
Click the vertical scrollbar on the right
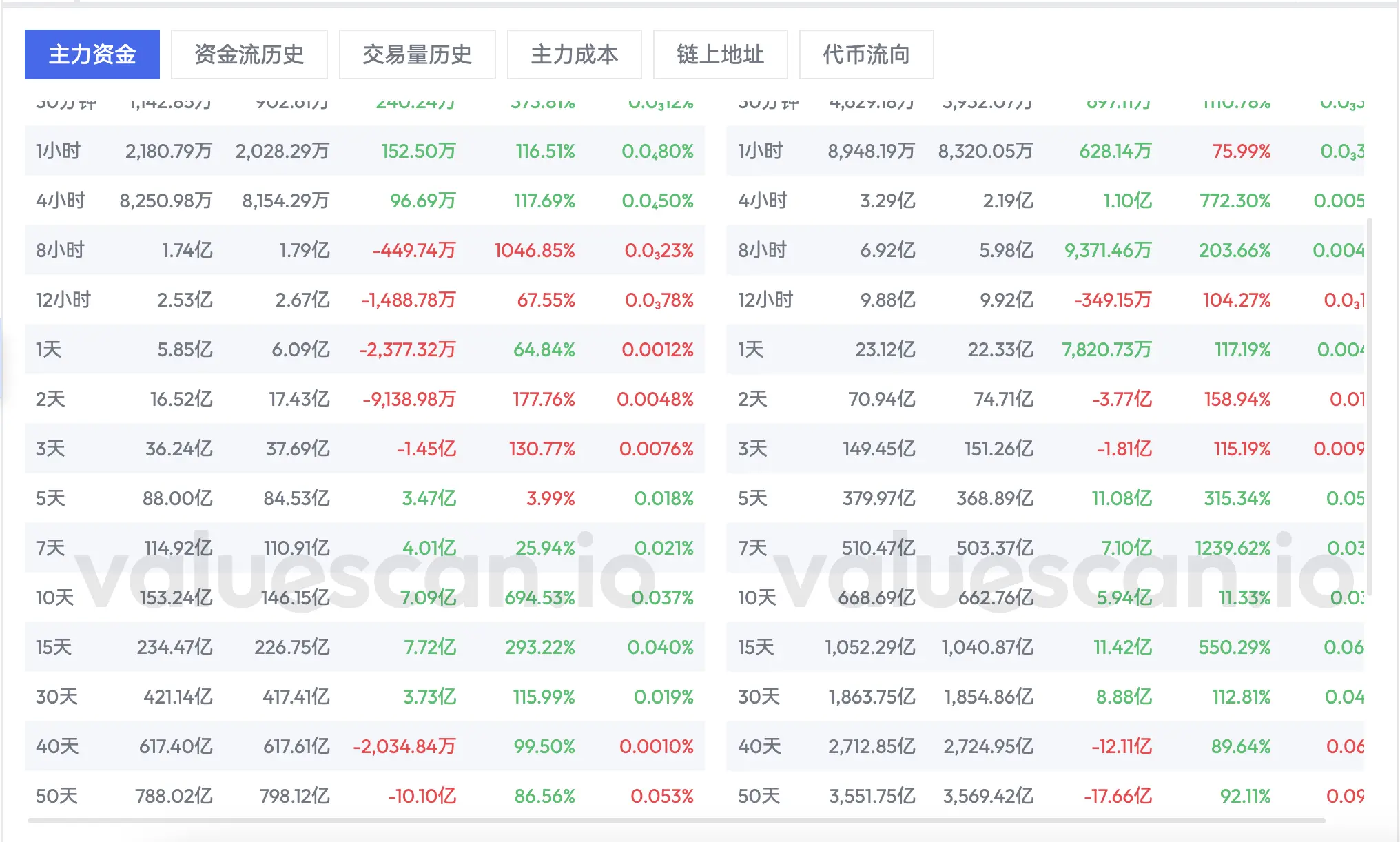pos(1369,407)
